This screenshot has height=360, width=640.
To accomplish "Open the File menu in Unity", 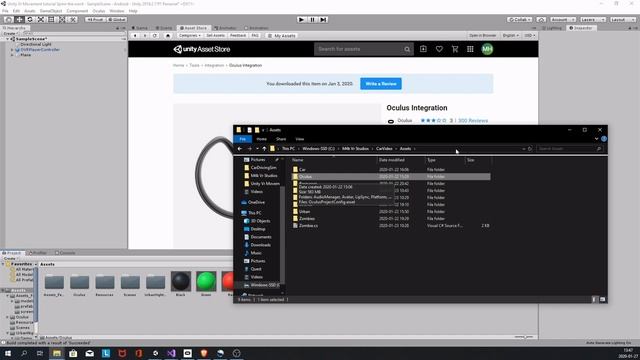I will (5, 11).
